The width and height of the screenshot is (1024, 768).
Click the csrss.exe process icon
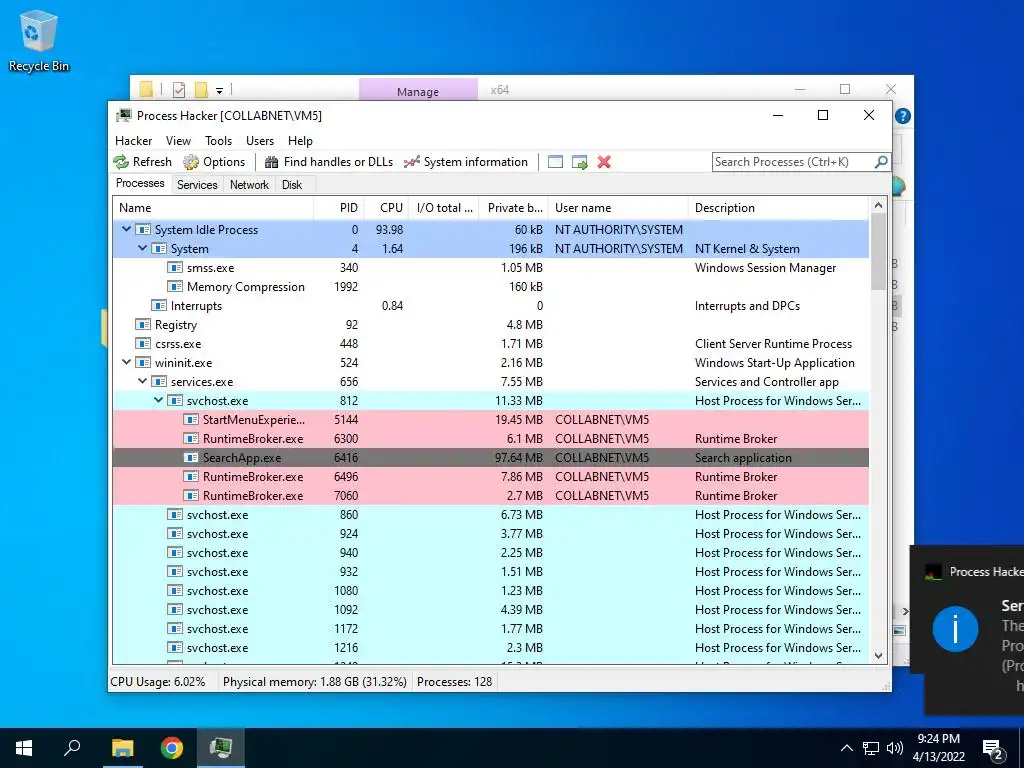pos(142,344)
